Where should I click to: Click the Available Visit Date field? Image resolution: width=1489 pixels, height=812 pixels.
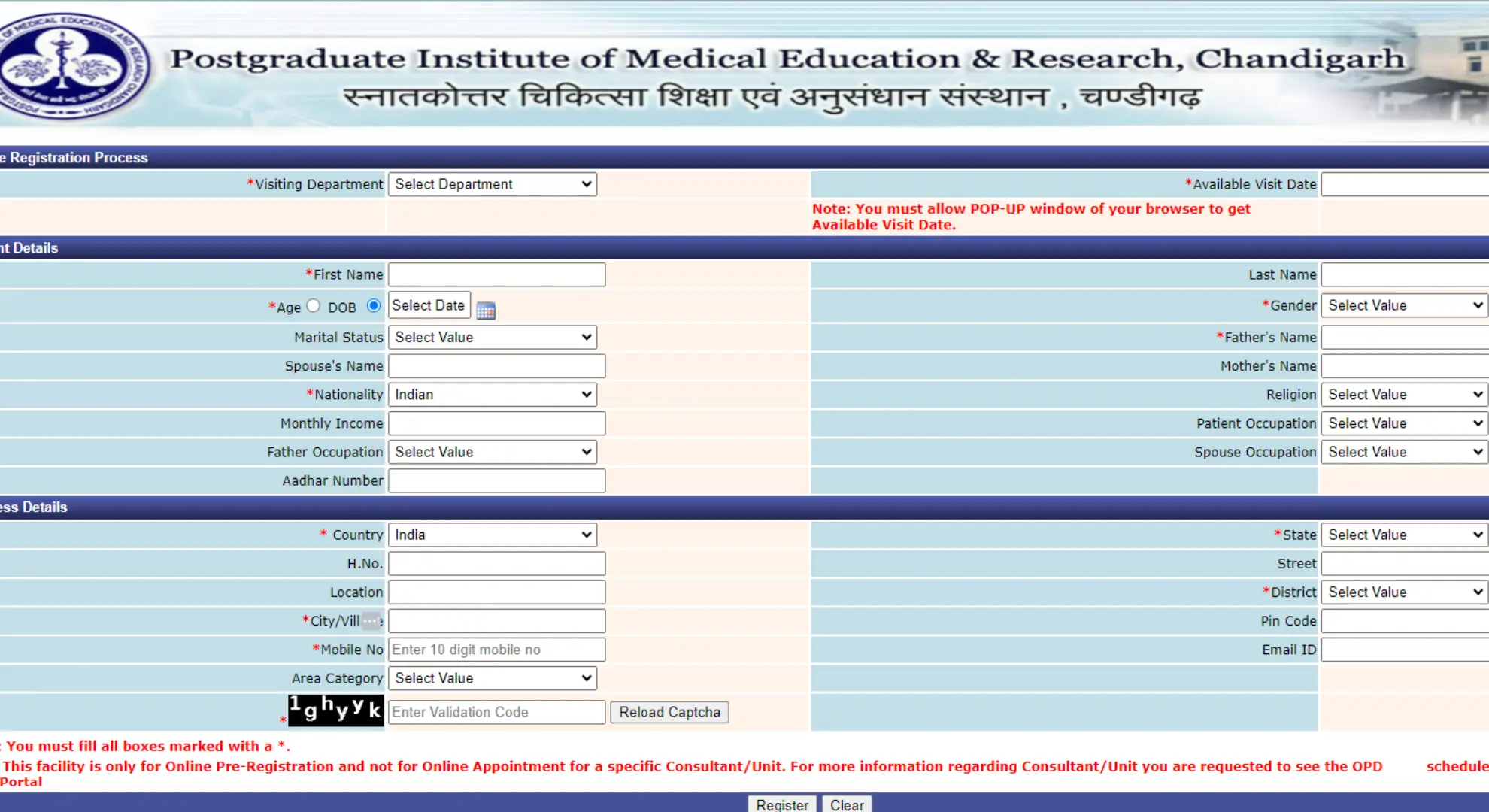pyautogui.click(x=1405, y=184)
